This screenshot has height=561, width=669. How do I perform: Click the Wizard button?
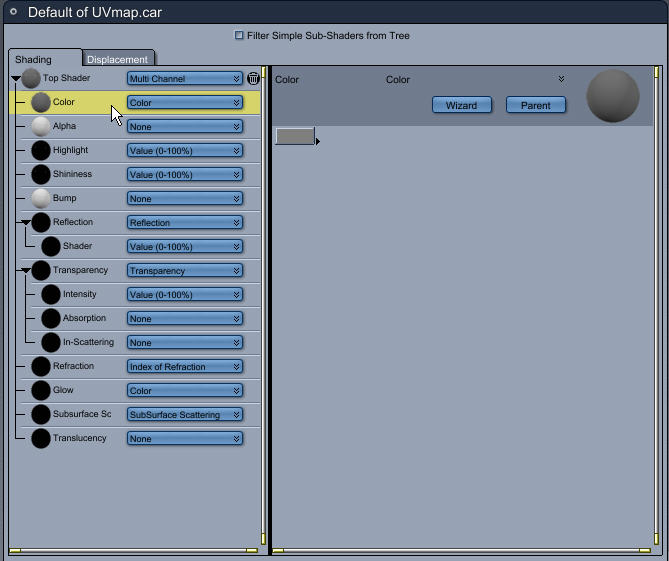pyautogui.click(x=462, y=105)
